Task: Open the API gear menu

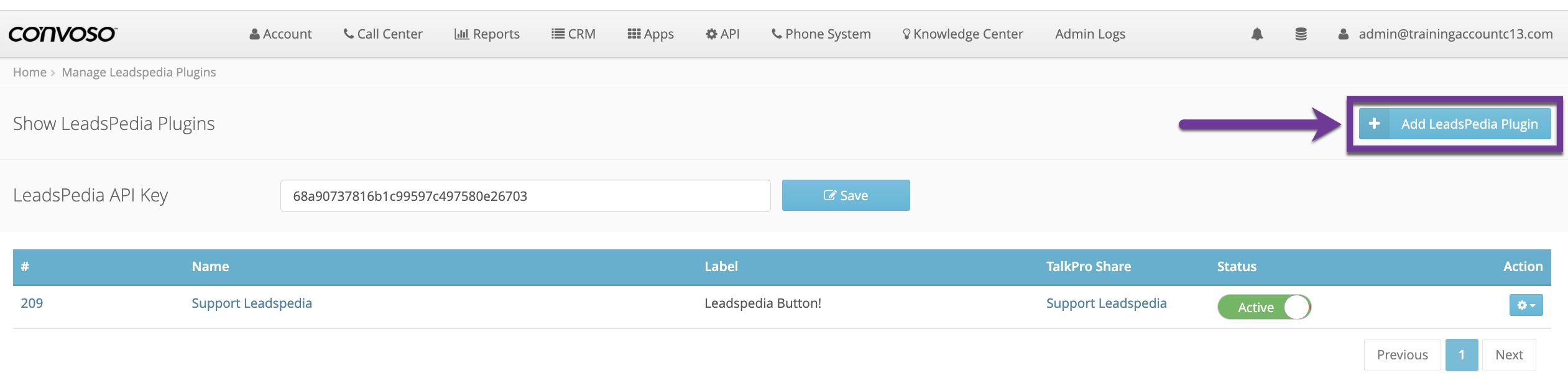Action: coord(722,34)
